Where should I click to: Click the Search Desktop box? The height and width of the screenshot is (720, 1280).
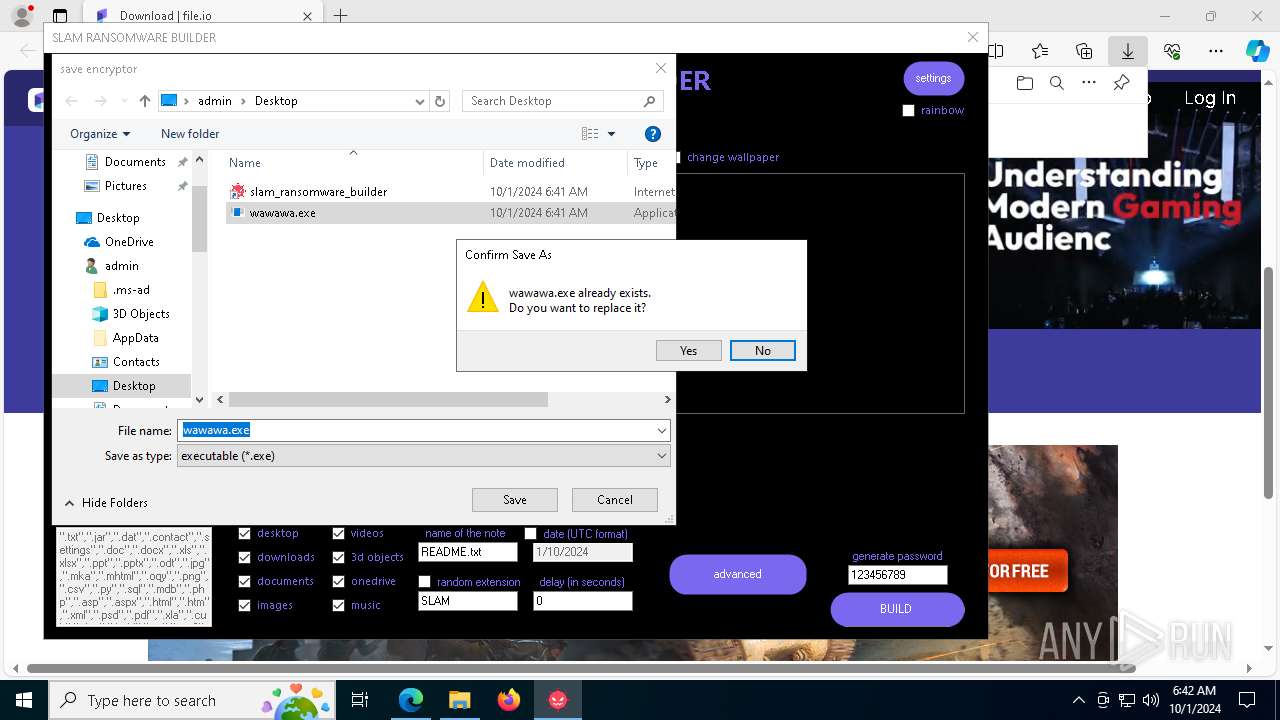click(x=563, y=101)
